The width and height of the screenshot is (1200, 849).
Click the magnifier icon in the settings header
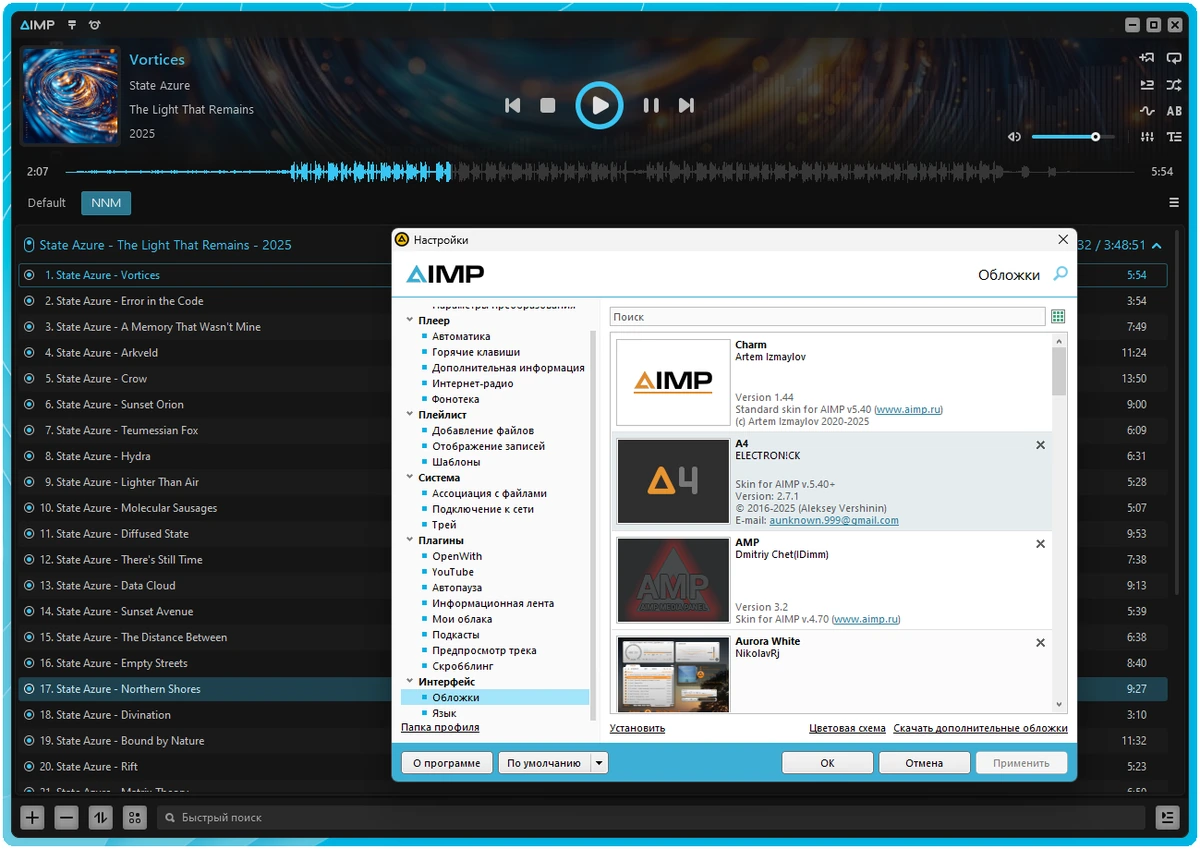[1060, 274]
